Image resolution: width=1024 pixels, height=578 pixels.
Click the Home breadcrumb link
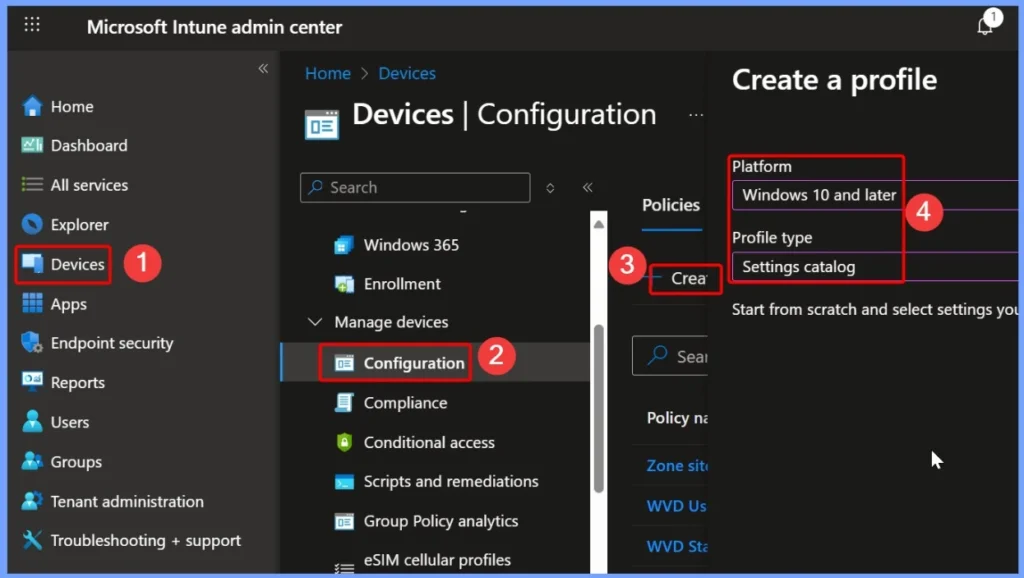pos(327,74)
